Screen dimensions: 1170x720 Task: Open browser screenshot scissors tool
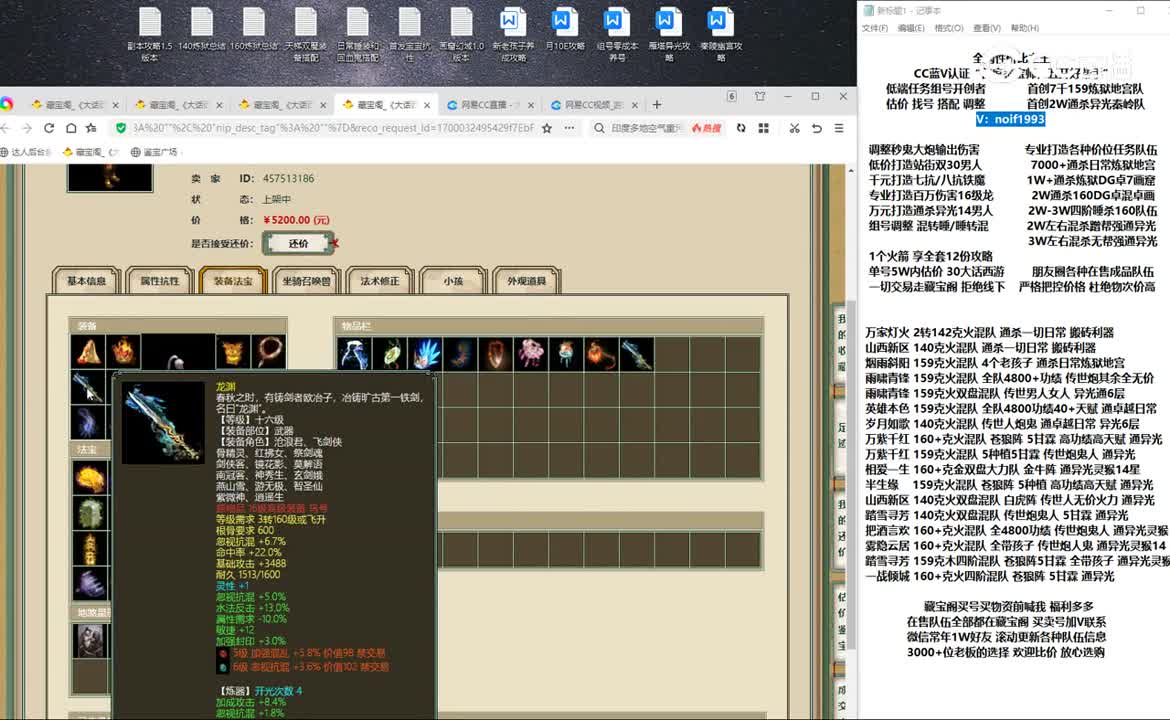pos(795,128)
